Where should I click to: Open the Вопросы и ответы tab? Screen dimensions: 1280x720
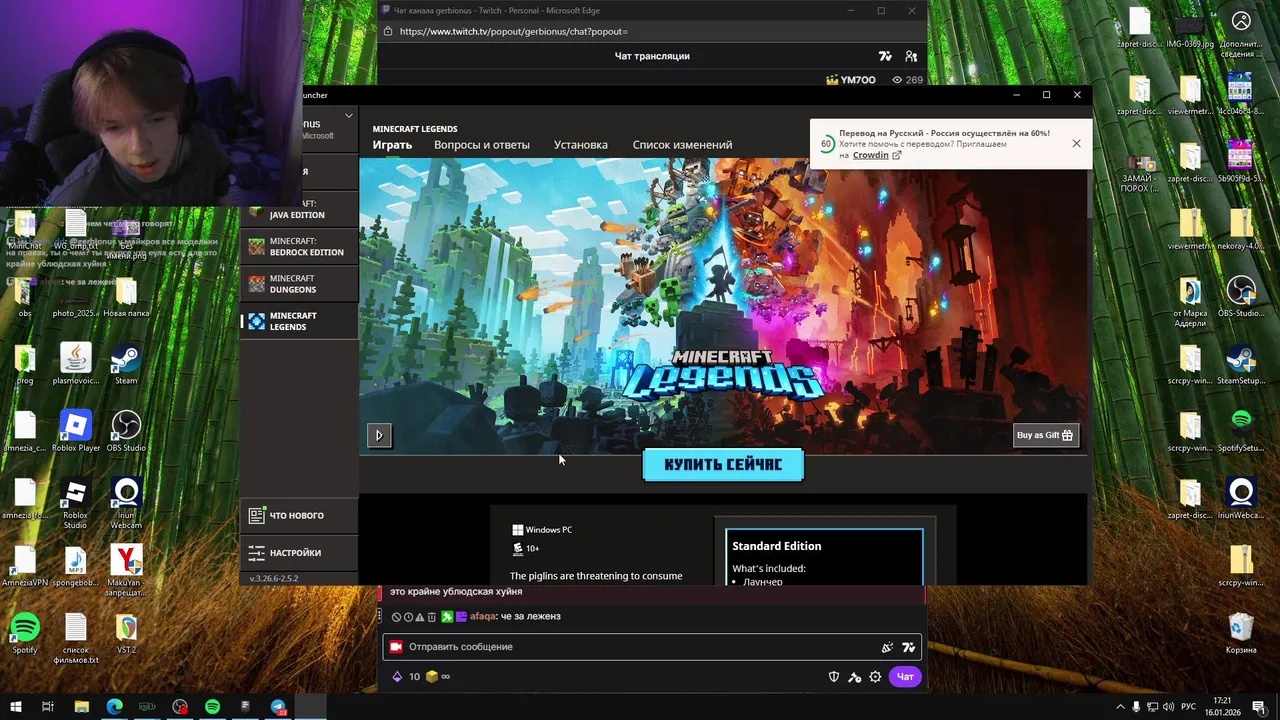(482, 145)
